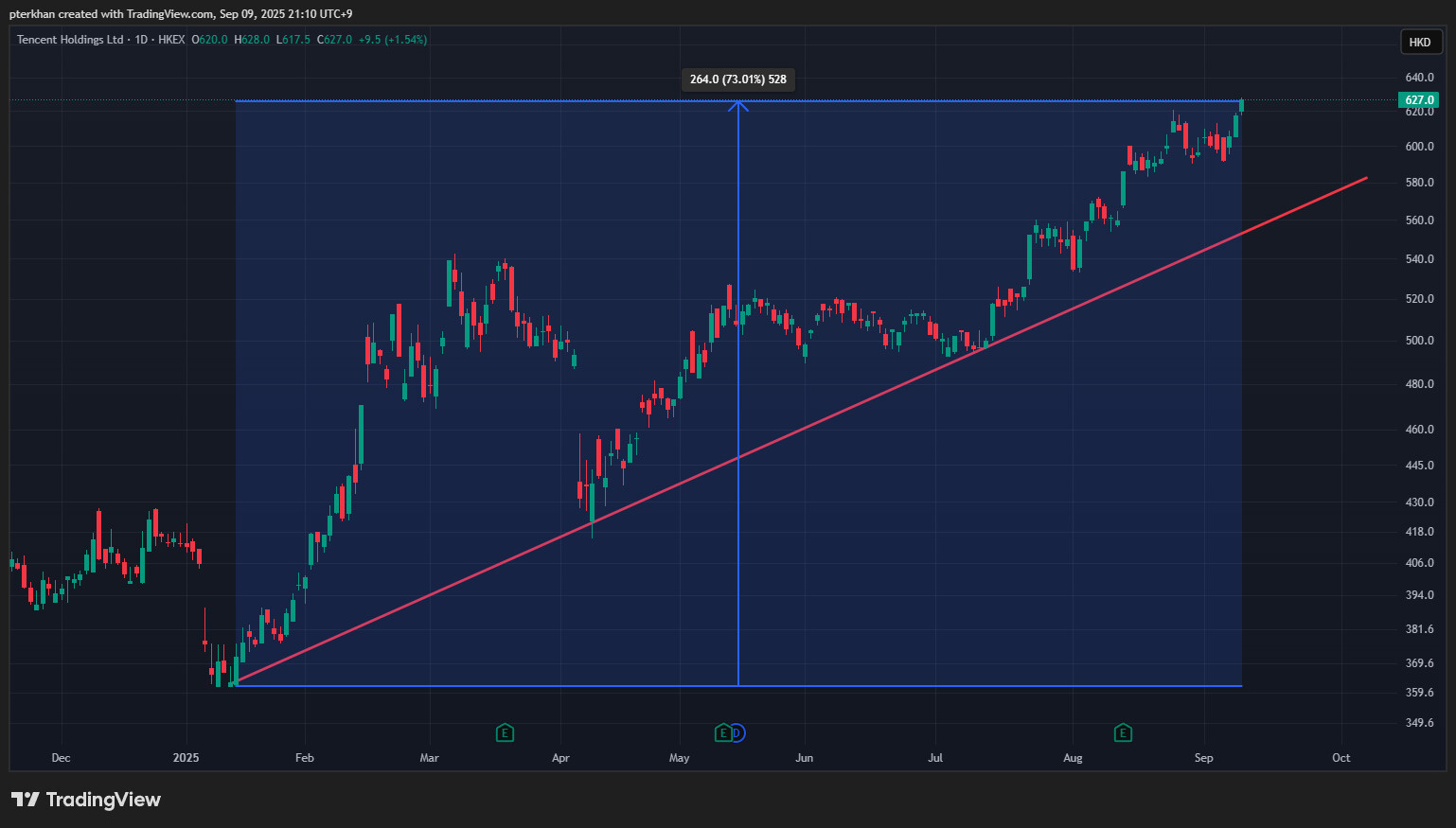Click the blue measurement arrowhead at top
1456x828 pixels.
pos(738,106)
